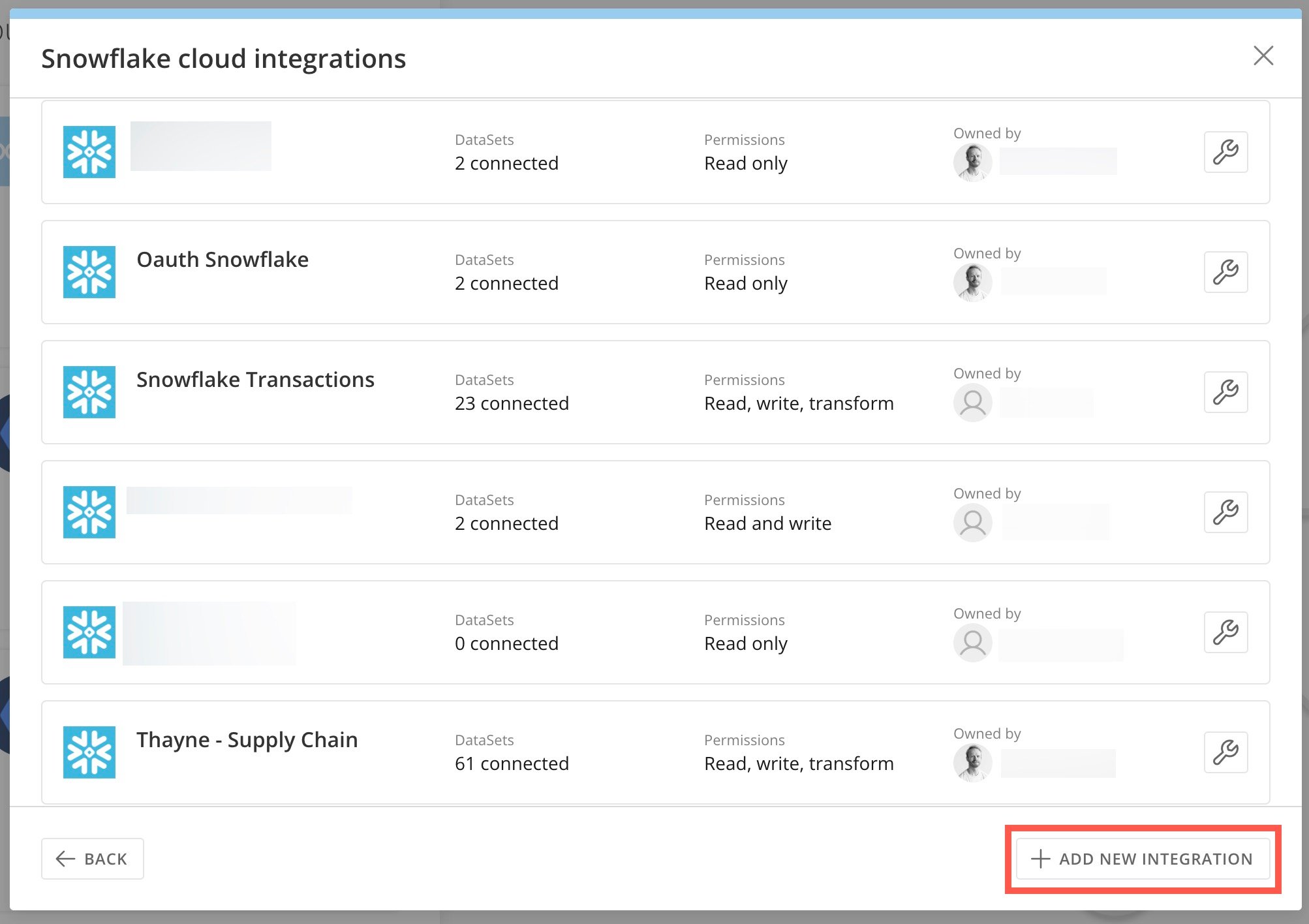Click the "Read and write" permissions value

point(767,523)
